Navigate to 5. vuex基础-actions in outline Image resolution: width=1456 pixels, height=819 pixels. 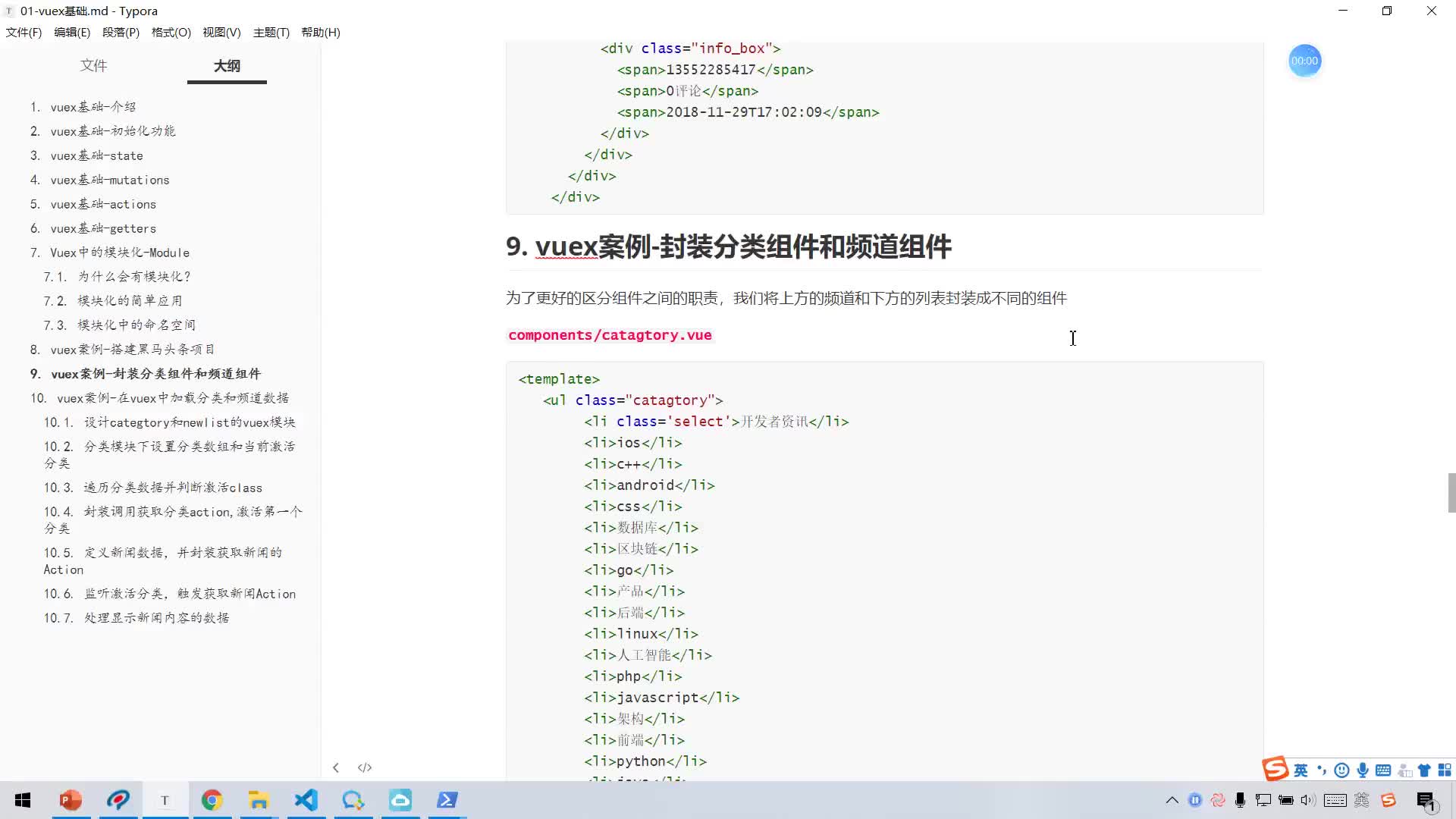(x=93, y=204)
